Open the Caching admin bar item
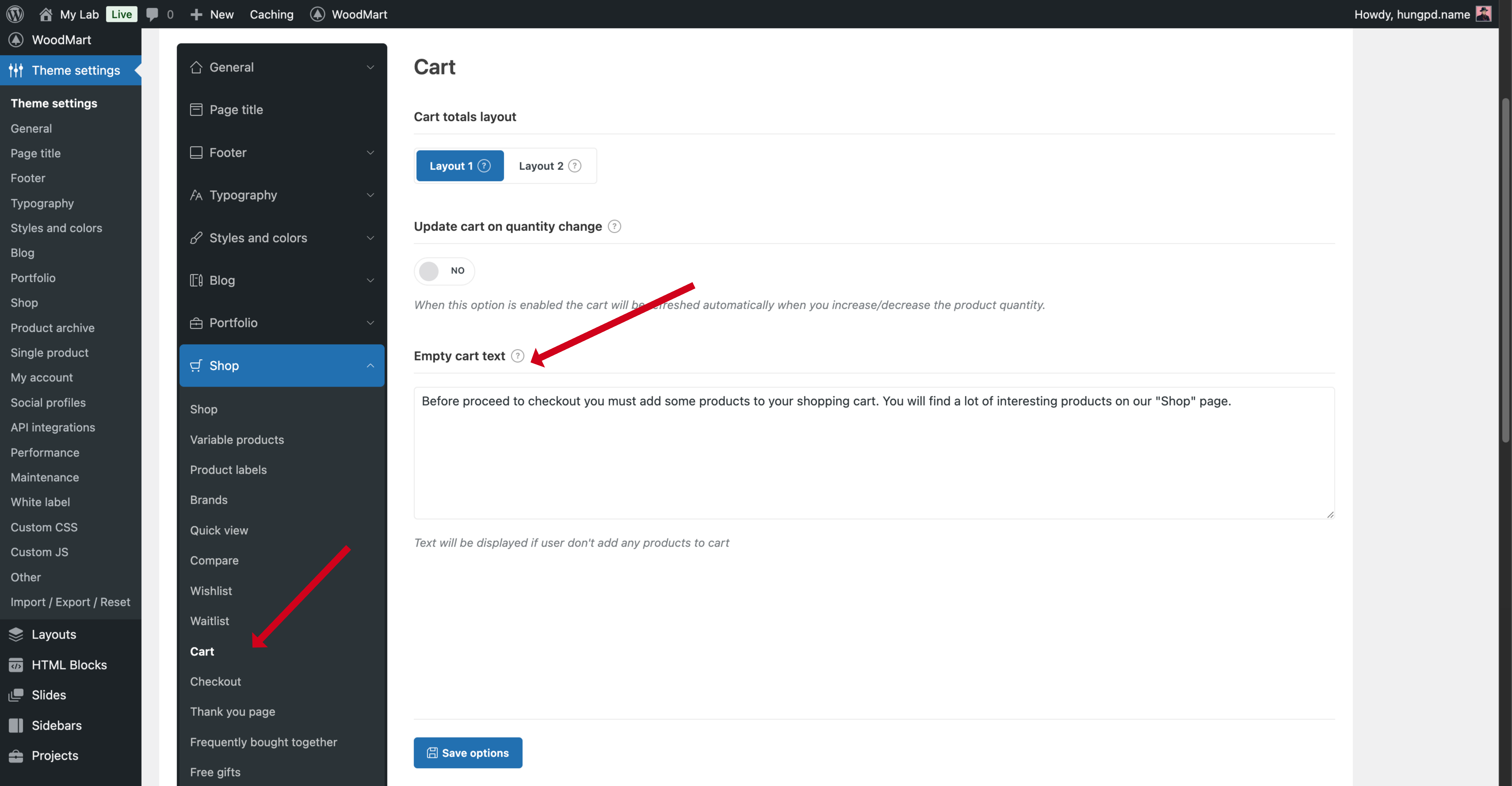 point(272,14)
